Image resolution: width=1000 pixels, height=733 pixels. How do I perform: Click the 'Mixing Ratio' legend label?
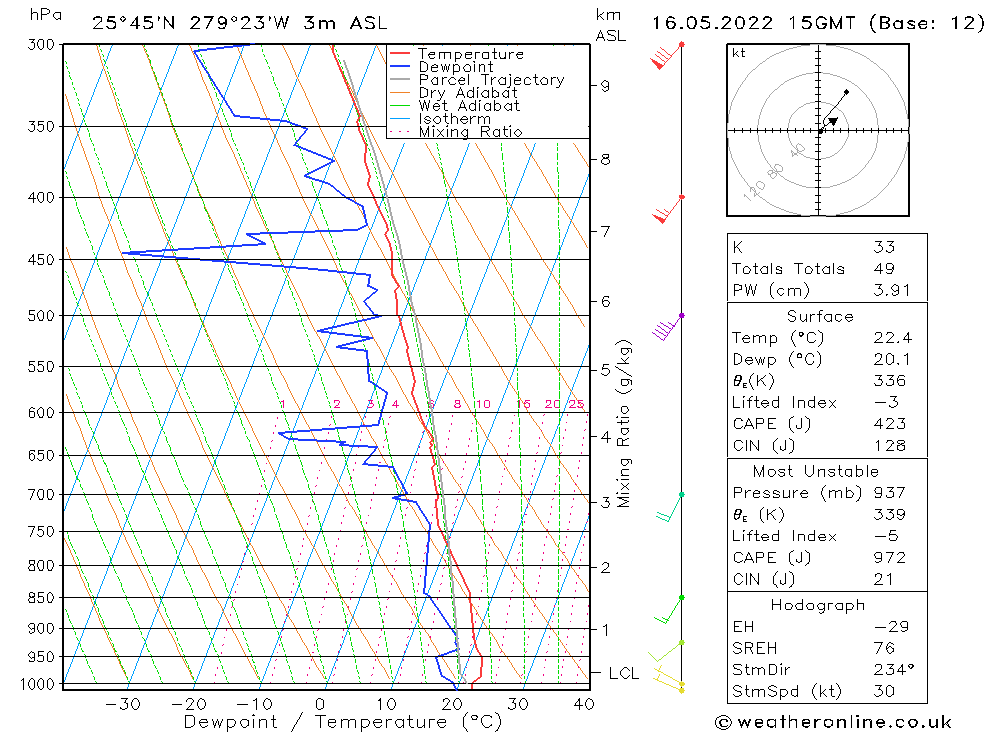(471, 131)
